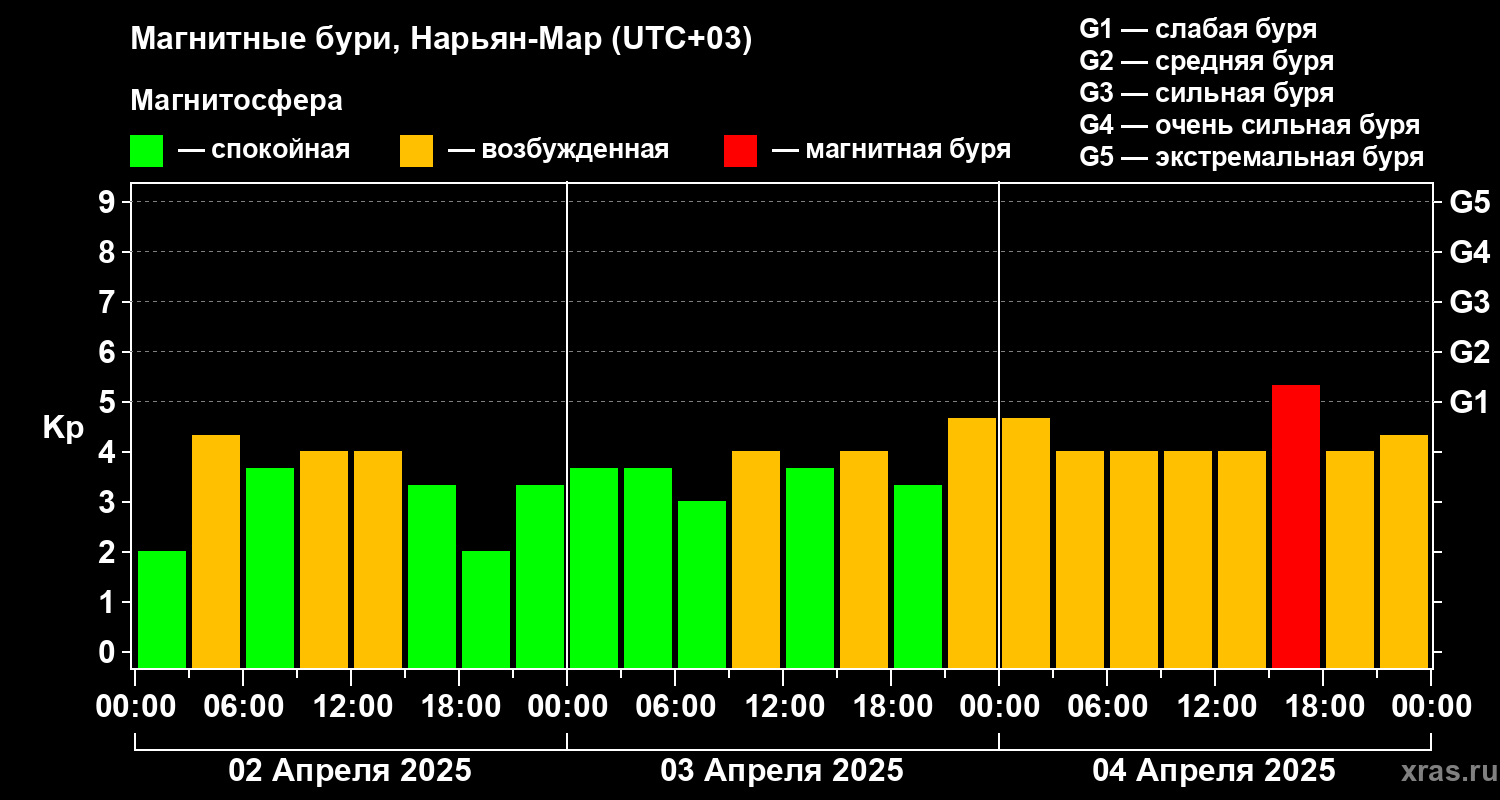Click the 'G5 — экстремальная буря' legend line
This screenshot has width=1500, height=800.
1251,157
